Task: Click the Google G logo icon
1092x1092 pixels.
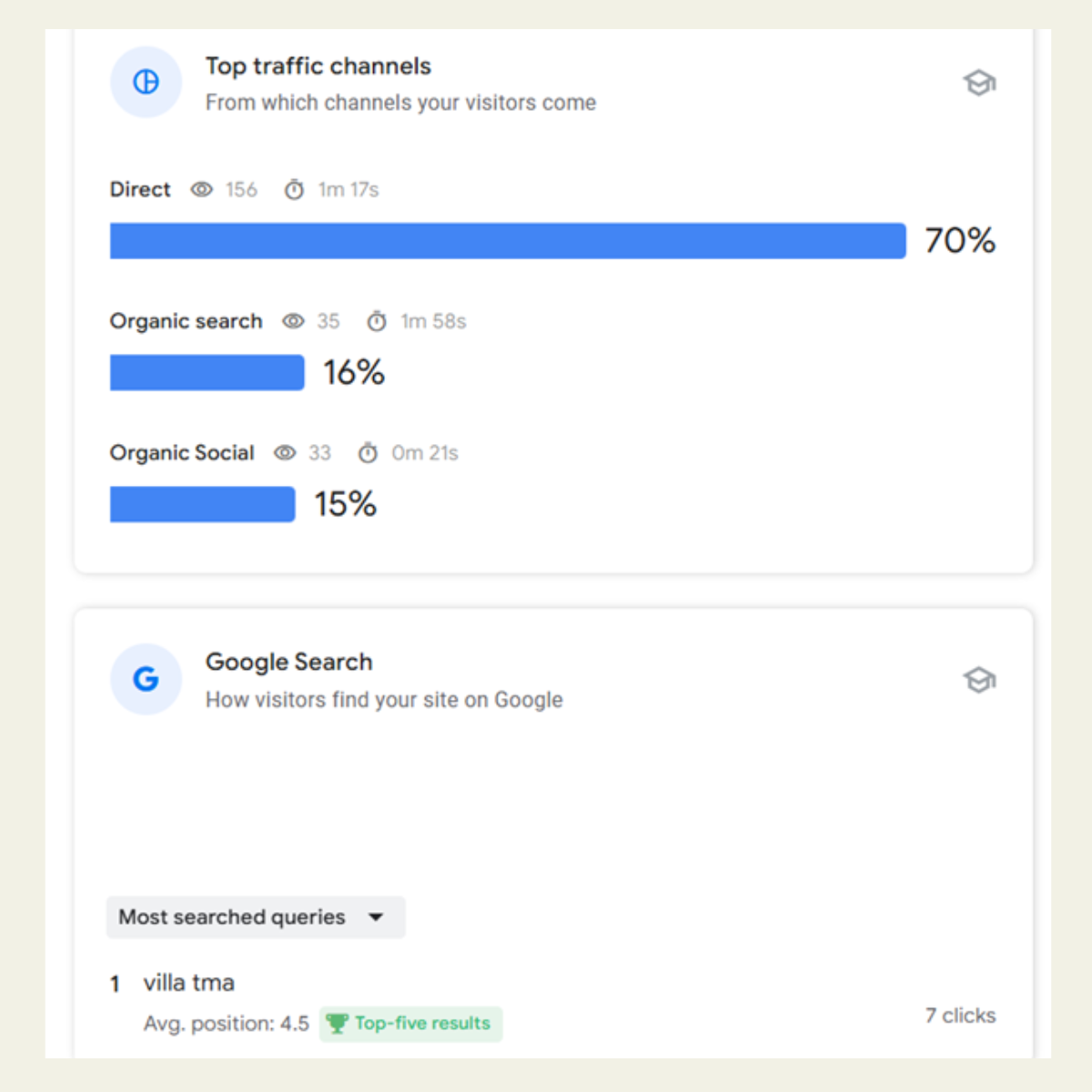Action: (146, 679)
